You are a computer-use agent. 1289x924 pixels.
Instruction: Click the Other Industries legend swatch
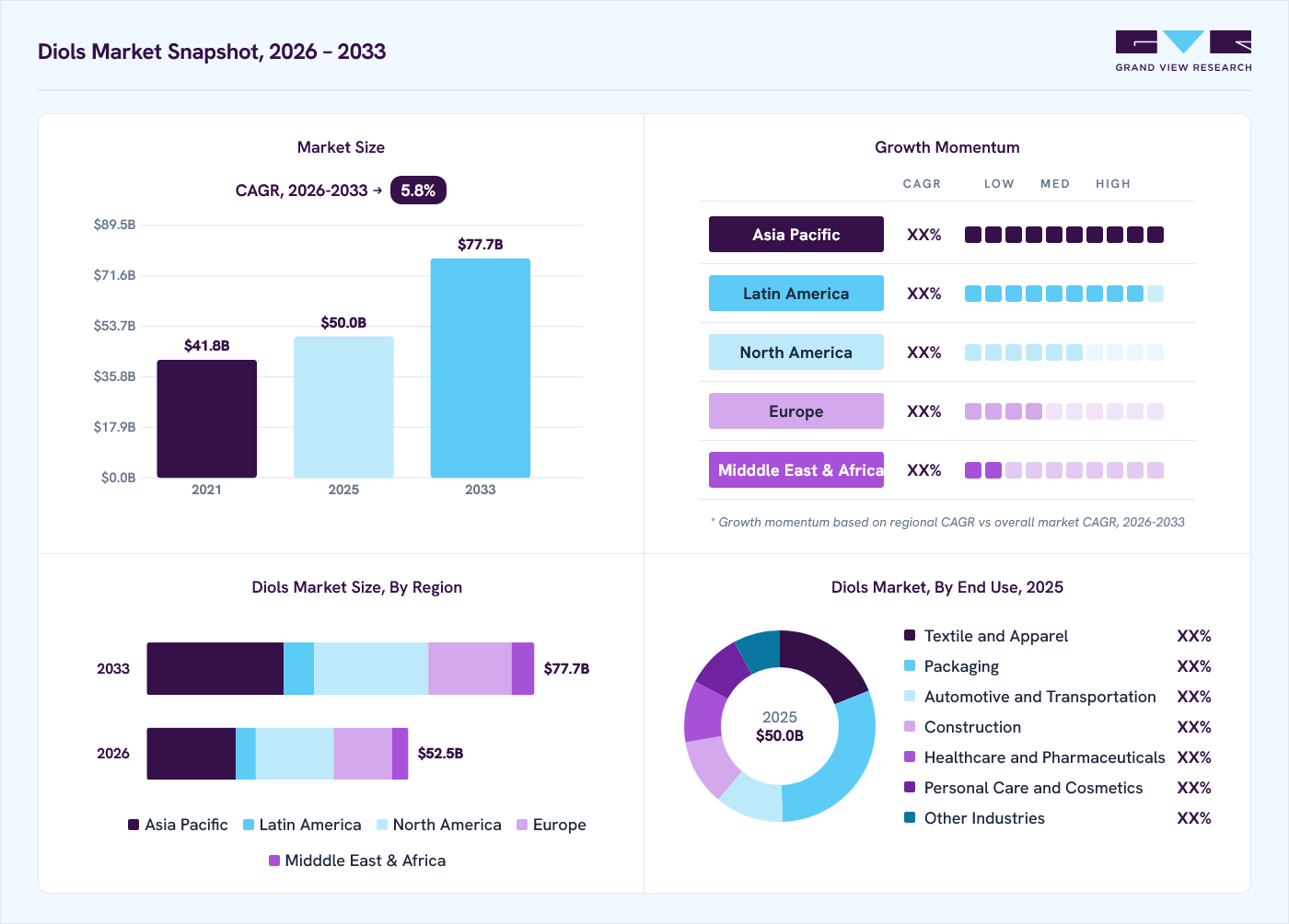tap(910, 817)
